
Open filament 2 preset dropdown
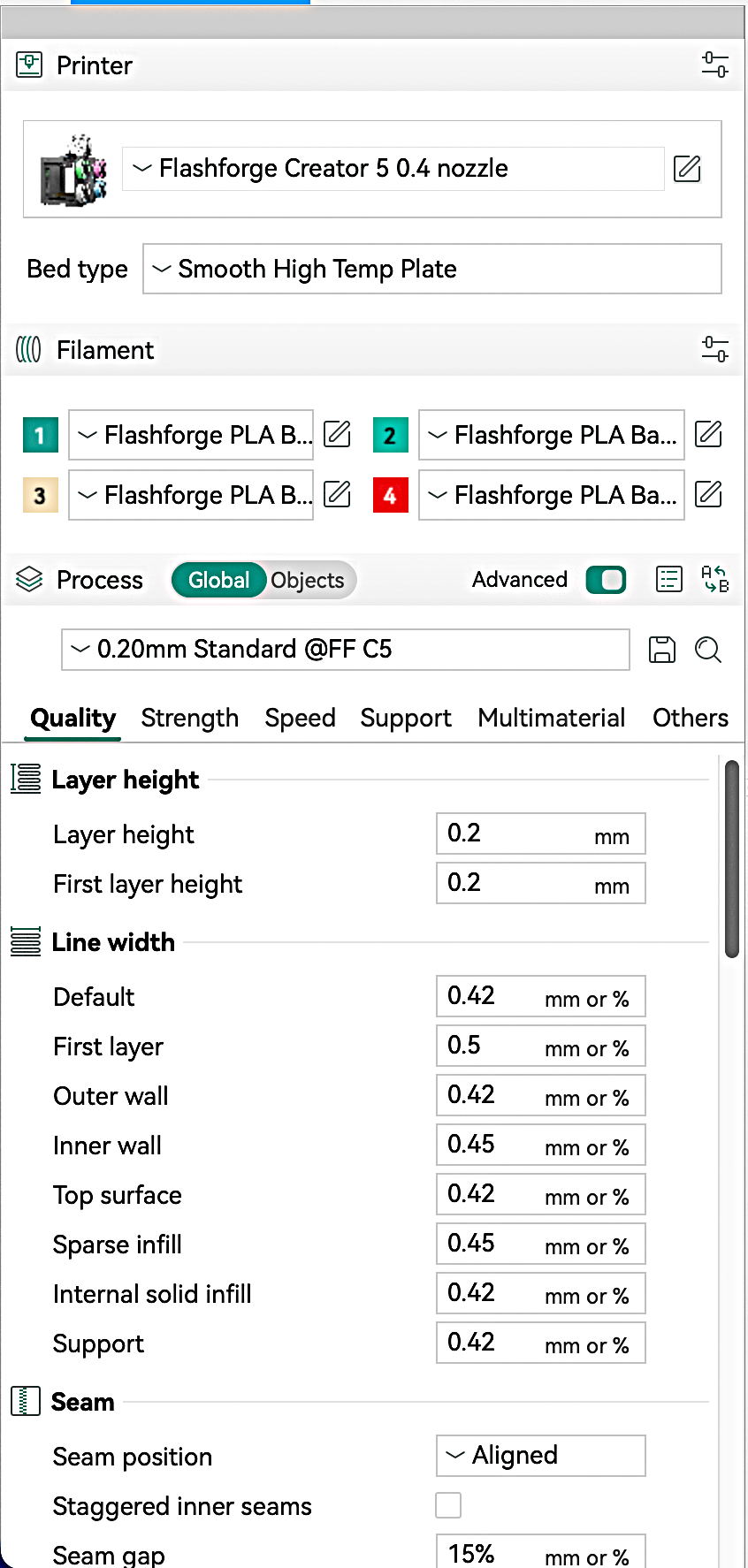(552, 435)
